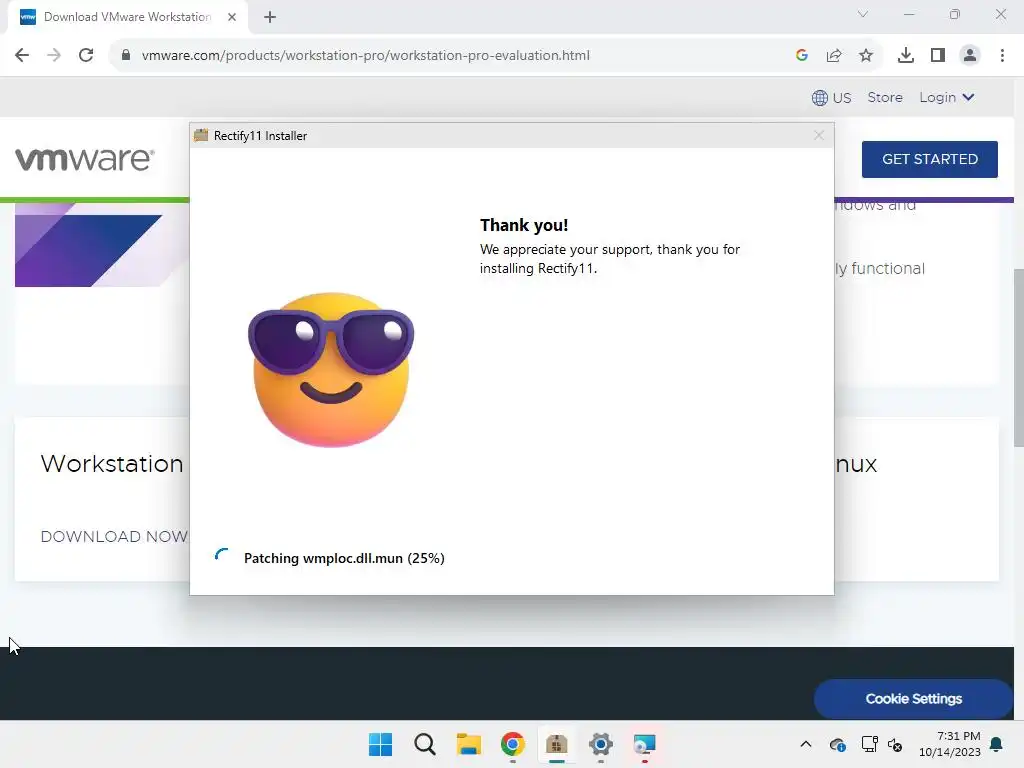Click the DOWNLOAD NOW link
The image size is (1024, 768).
[114, 537]
